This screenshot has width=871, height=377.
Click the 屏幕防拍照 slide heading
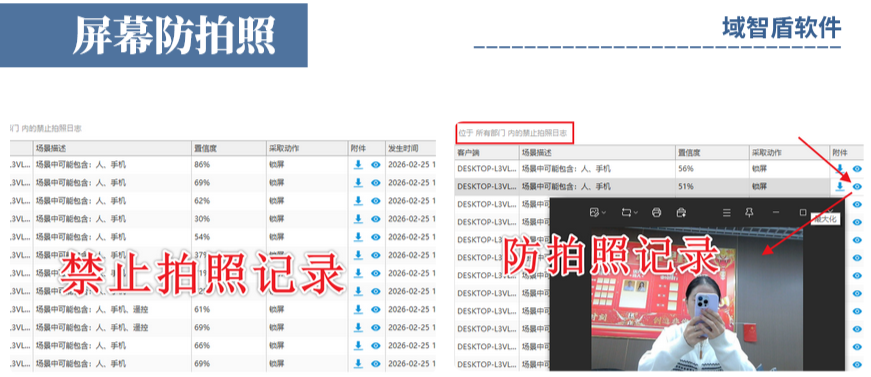174,35
